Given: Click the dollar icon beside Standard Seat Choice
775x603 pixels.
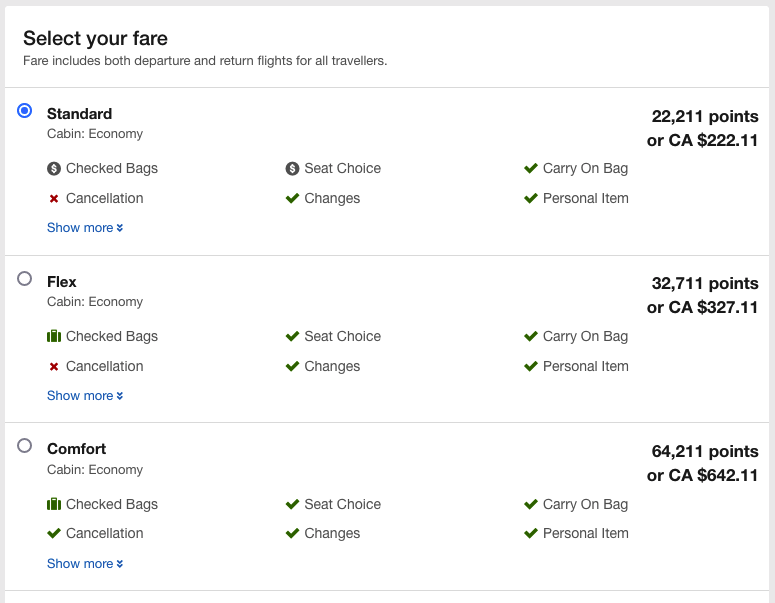Looking at the screenshot, I should coord(293,169).
